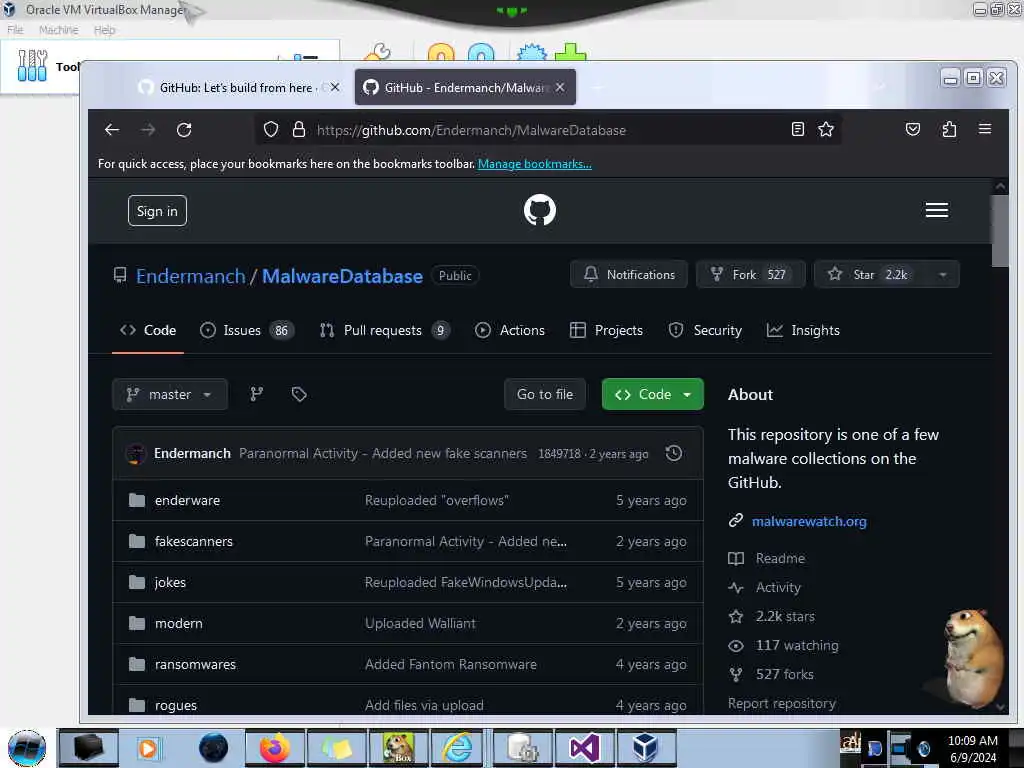1024x768 pixels.
Task: View the 117 watching link
Action: [797, 645]
